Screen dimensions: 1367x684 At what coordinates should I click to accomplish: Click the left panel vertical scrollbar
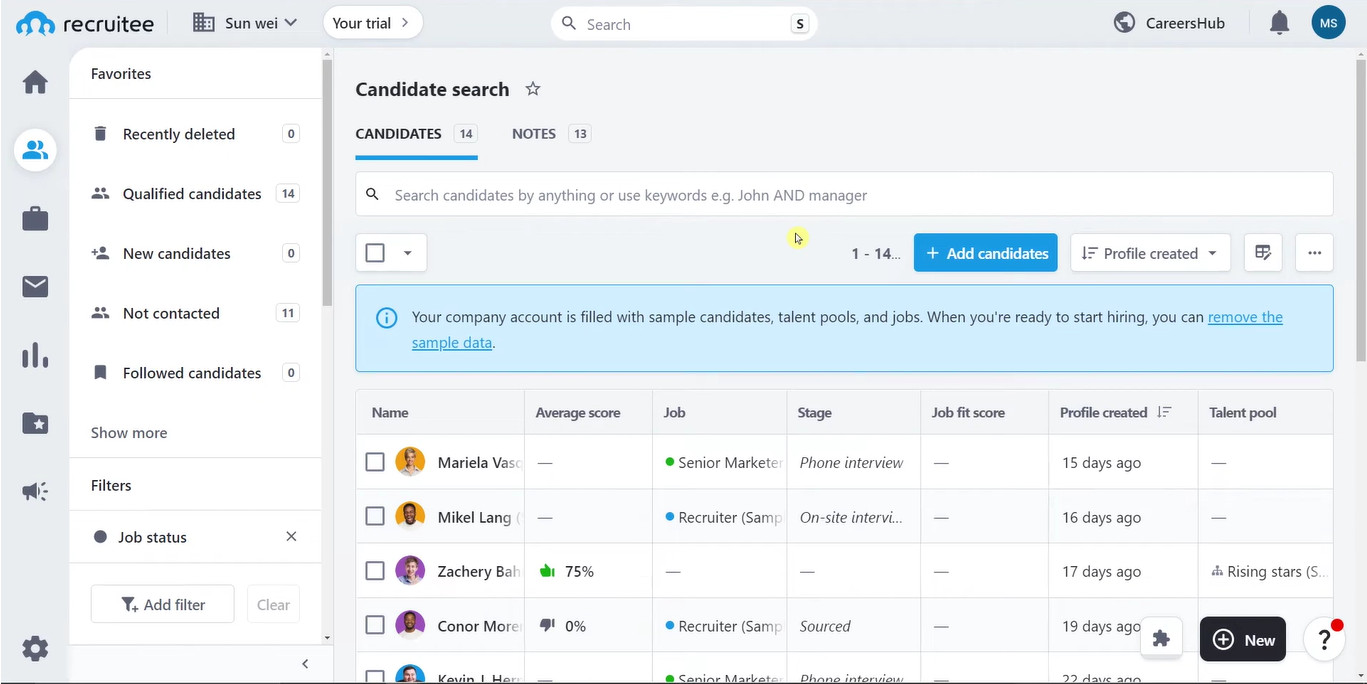point(327,200)
